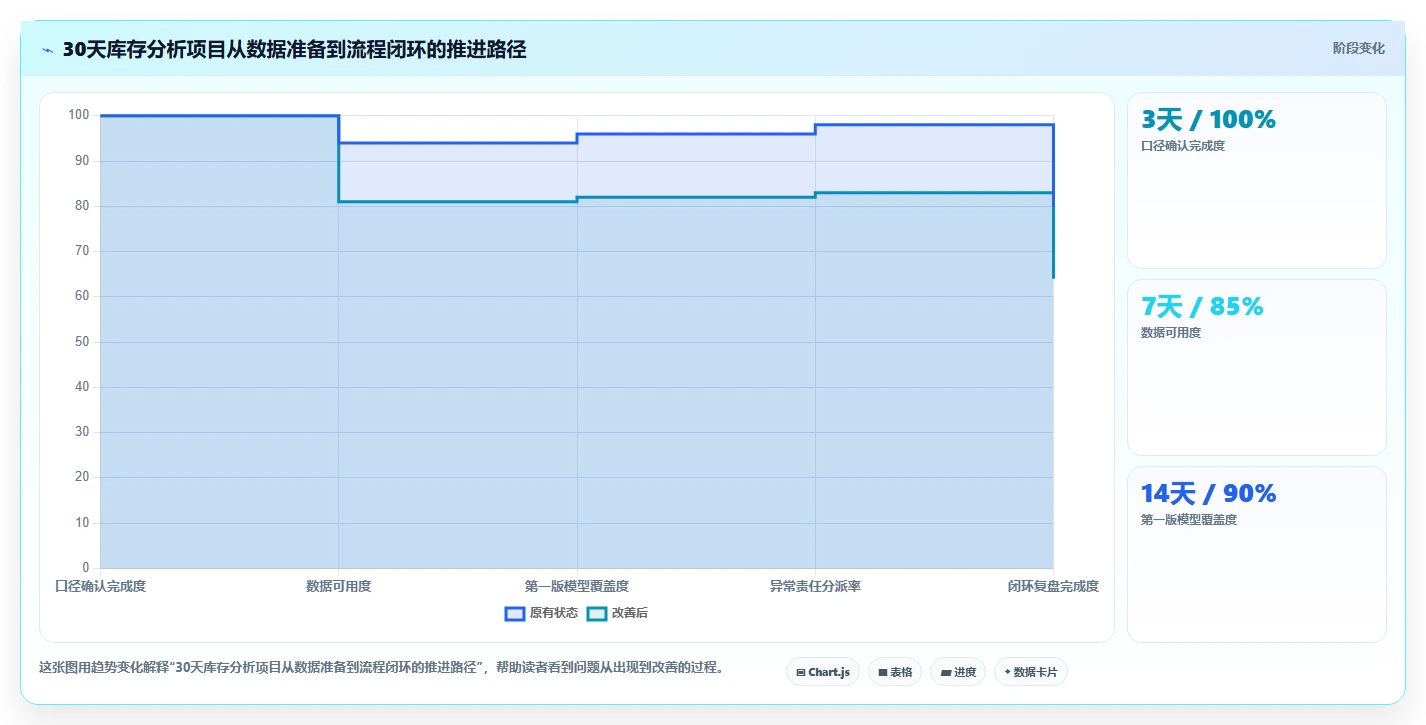Click the 第一版模型覆盖度 caption in third card
Viewport: 1426px width, 725px height.
(x=1189, y=520)
